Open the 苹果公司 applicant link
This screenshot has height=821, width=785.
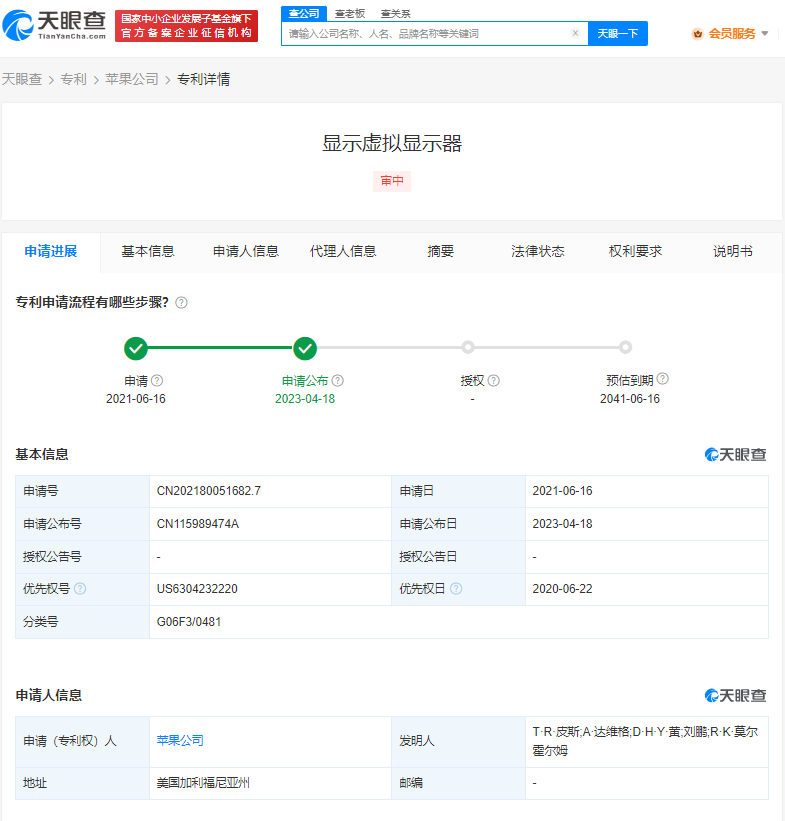(180, 740)
